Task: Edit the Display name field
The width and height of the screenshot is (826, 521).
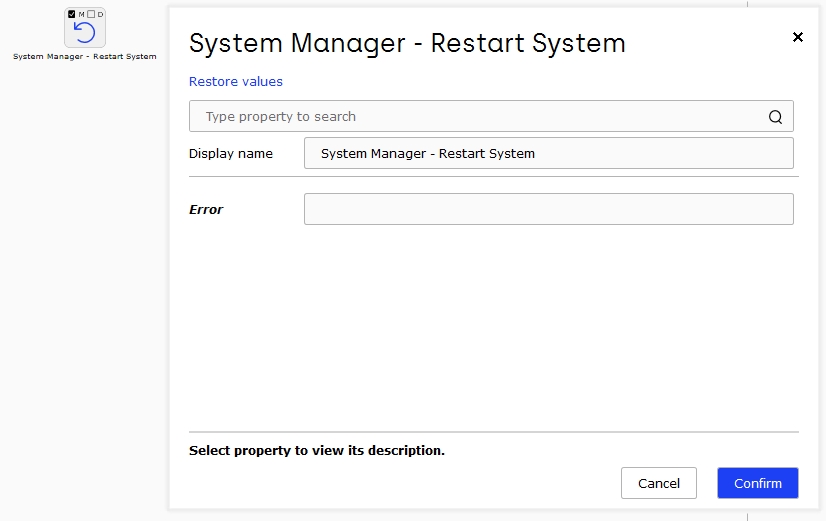Action: (548, 153)
